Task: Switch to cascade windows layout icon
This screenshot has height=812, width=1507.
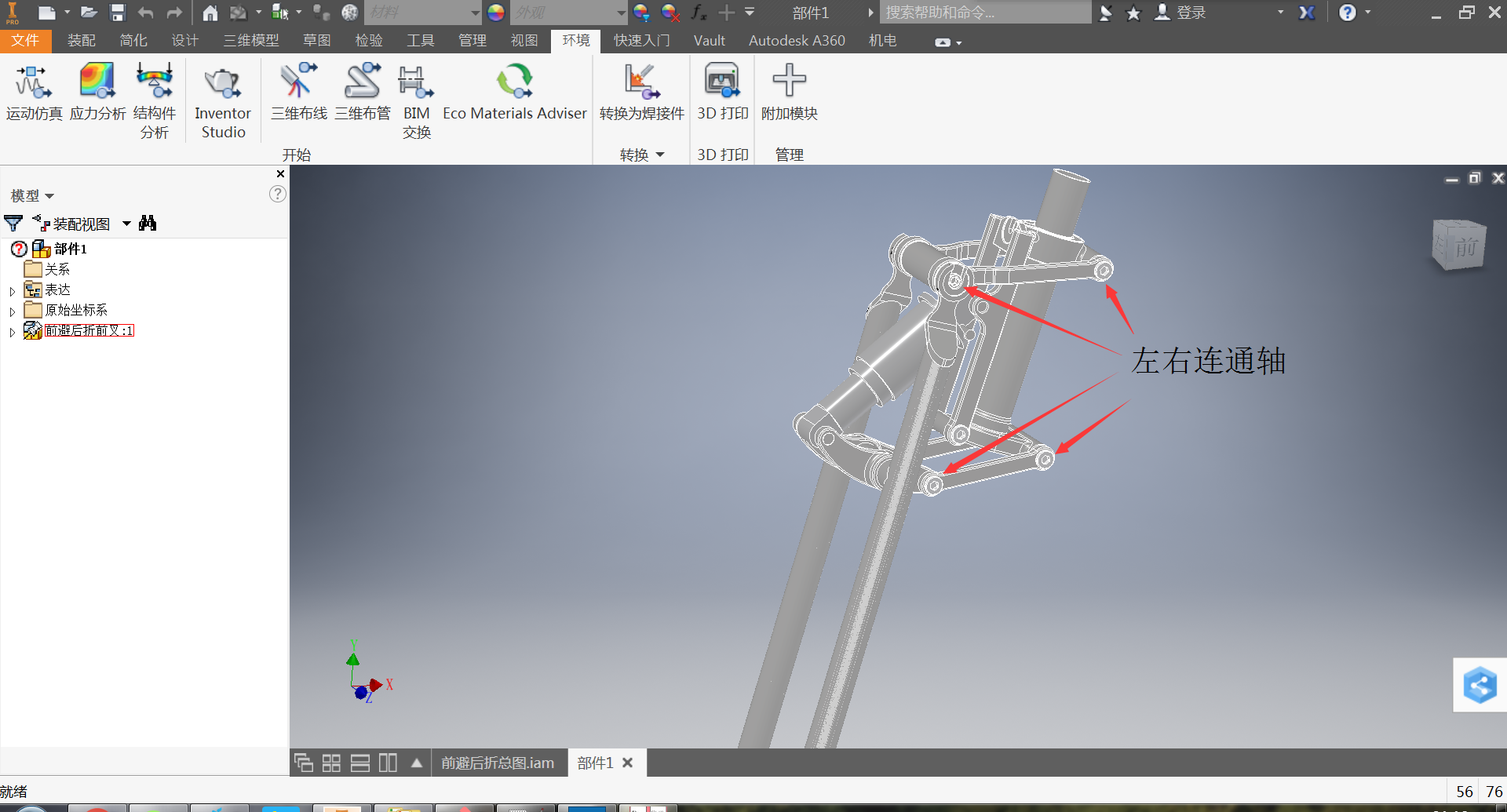Action: 304,763
